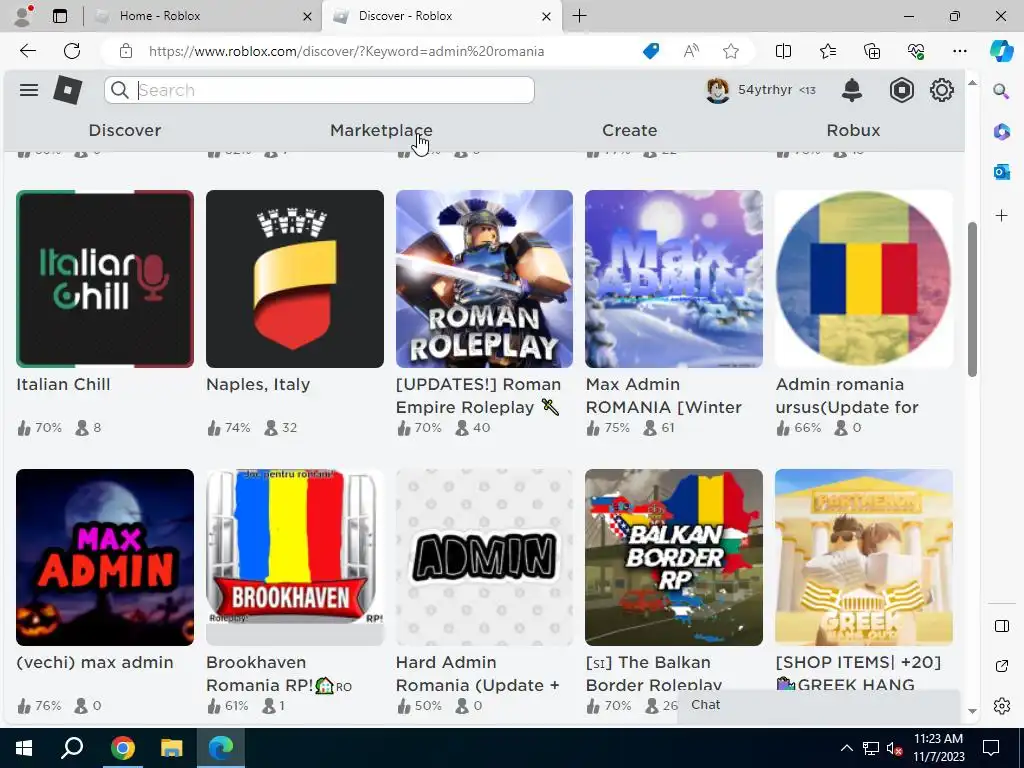Open the Roblox notifications bell
1024x768 pixels.
tap(852, 90)
